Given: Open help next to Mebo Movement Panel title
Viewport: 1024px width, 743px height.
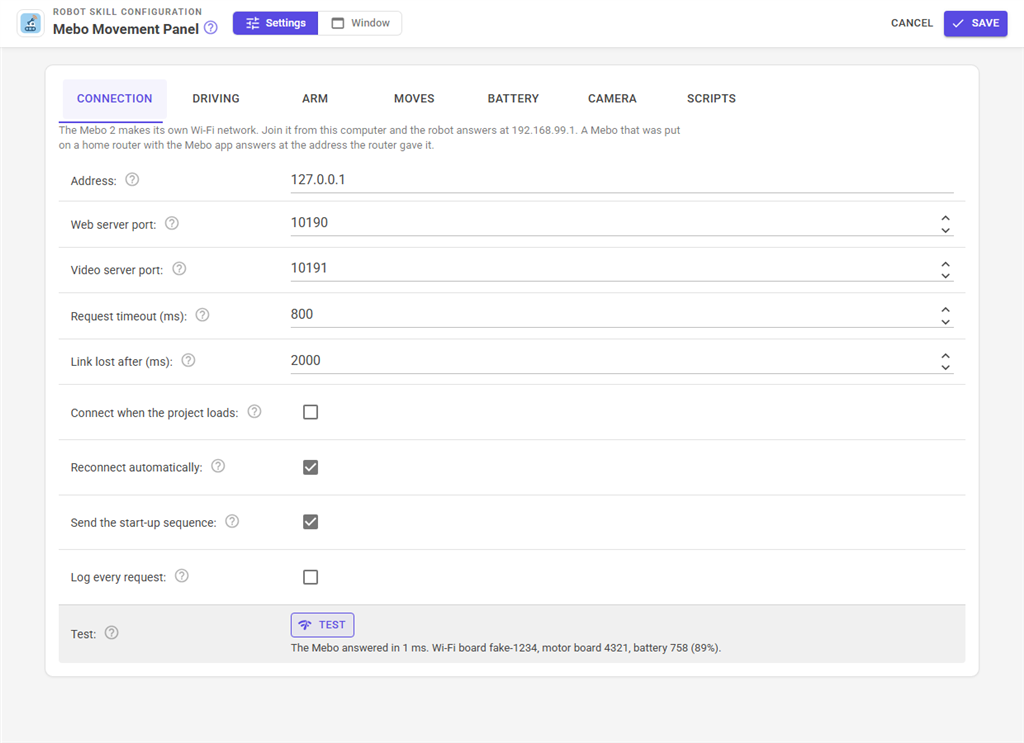Looking at the screenshot, I should pos(210,28).
